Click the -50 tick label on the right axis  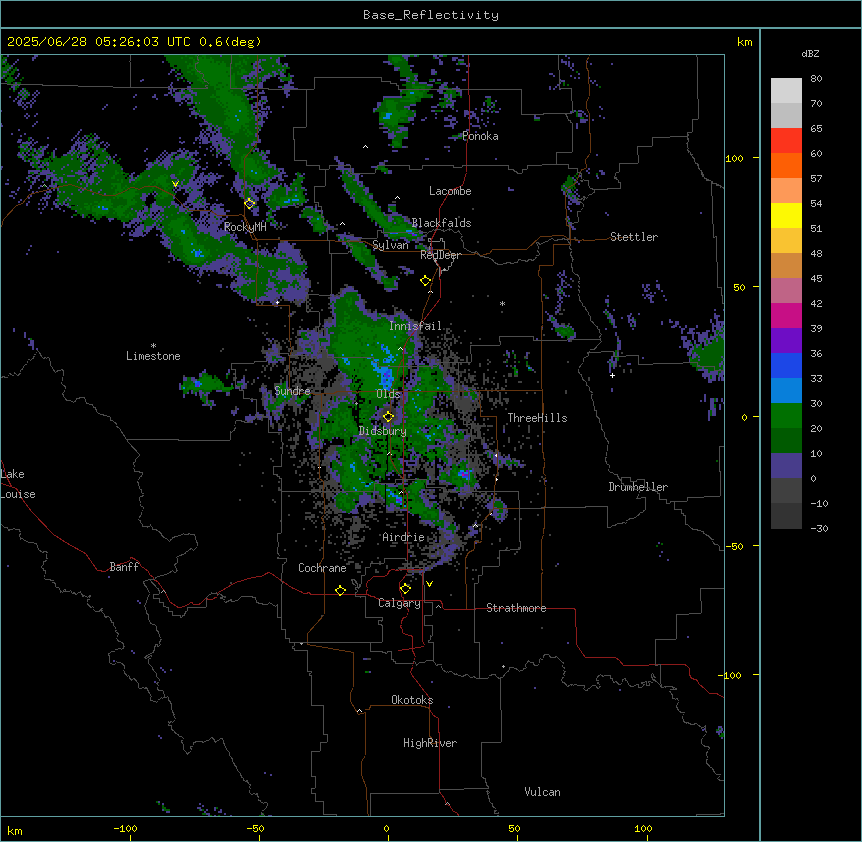tap(734, 546)
